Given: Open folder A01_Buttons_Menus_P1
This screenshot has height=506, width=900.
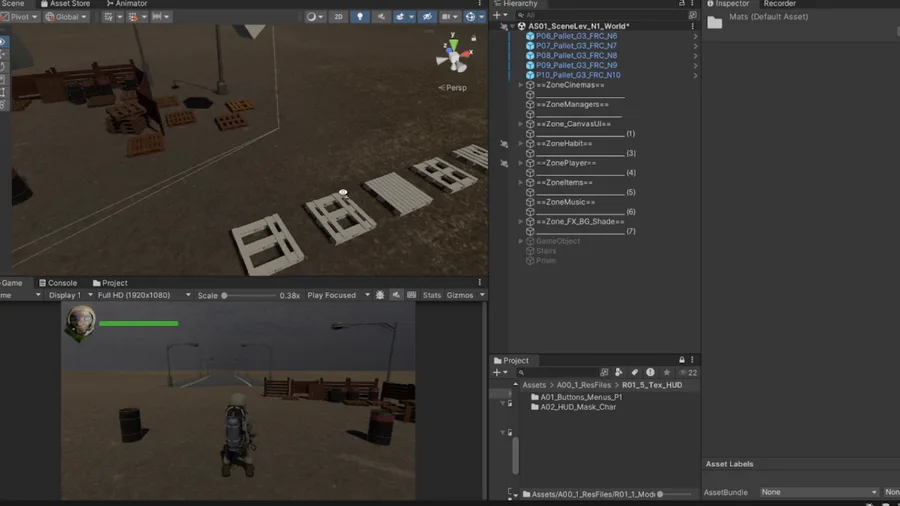Looking at the screenshot, I should [x=581, y=397].
